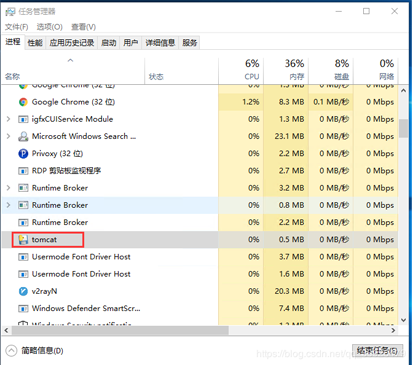
Task: Sort processes by CPU column header
Action: coord(241,70)
